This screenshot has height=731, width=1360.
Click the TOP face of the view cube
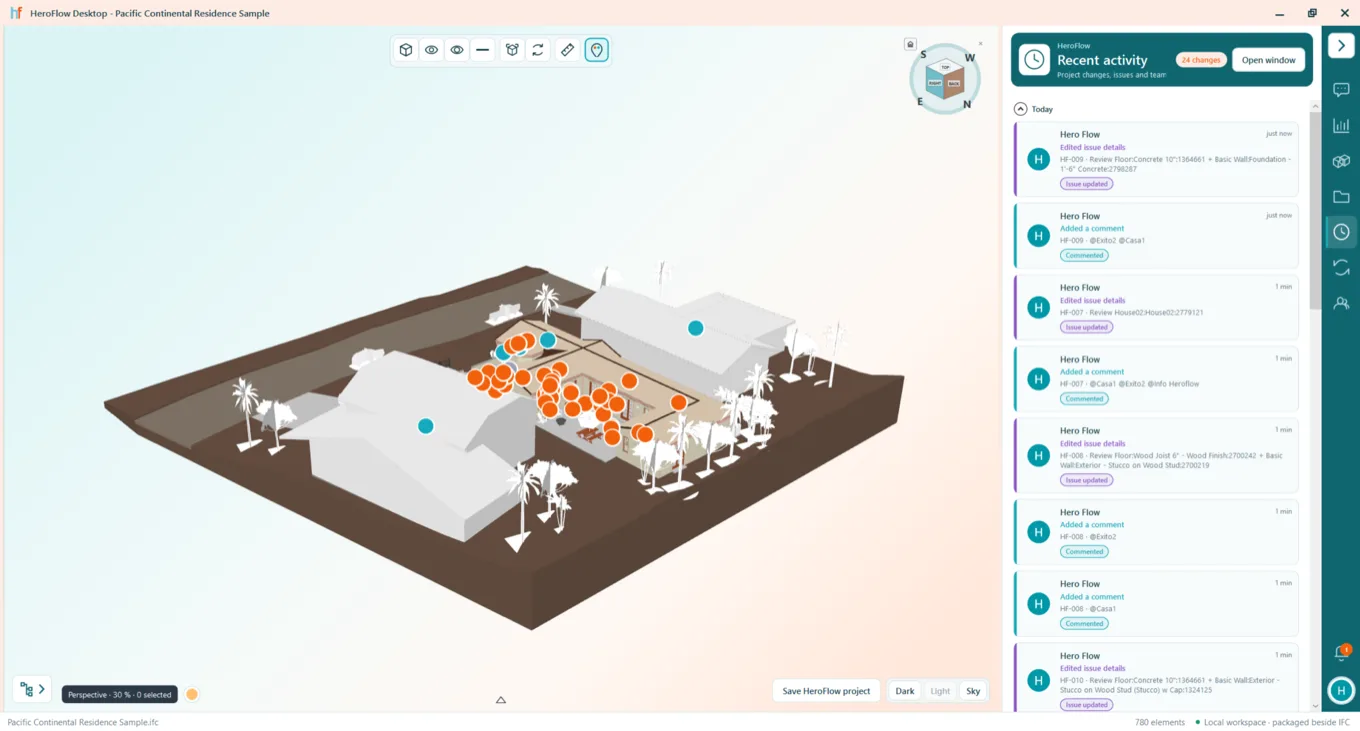pos(945,68)
